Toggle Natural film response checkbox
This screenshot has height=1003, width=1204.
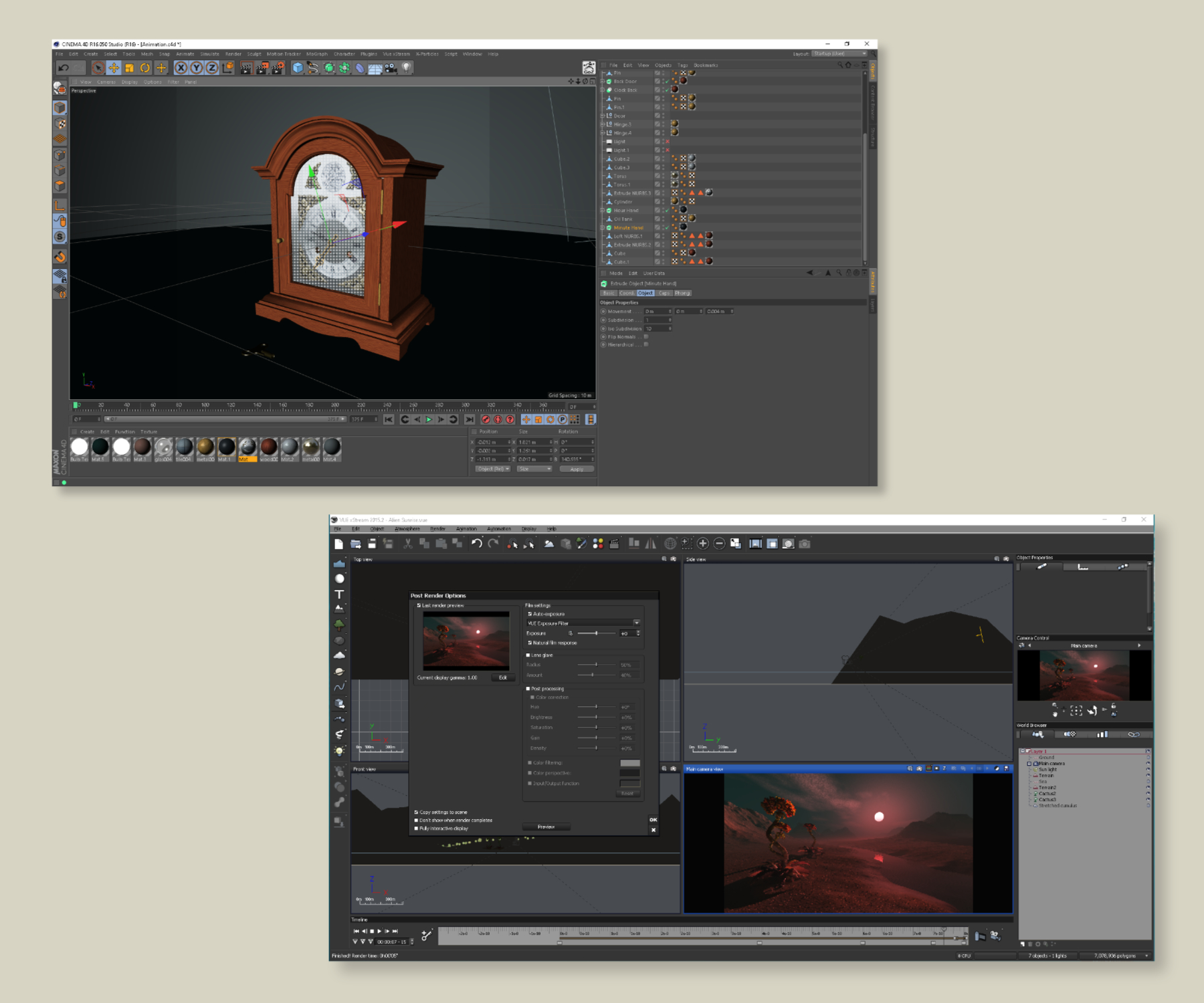[x=530, y=643]
